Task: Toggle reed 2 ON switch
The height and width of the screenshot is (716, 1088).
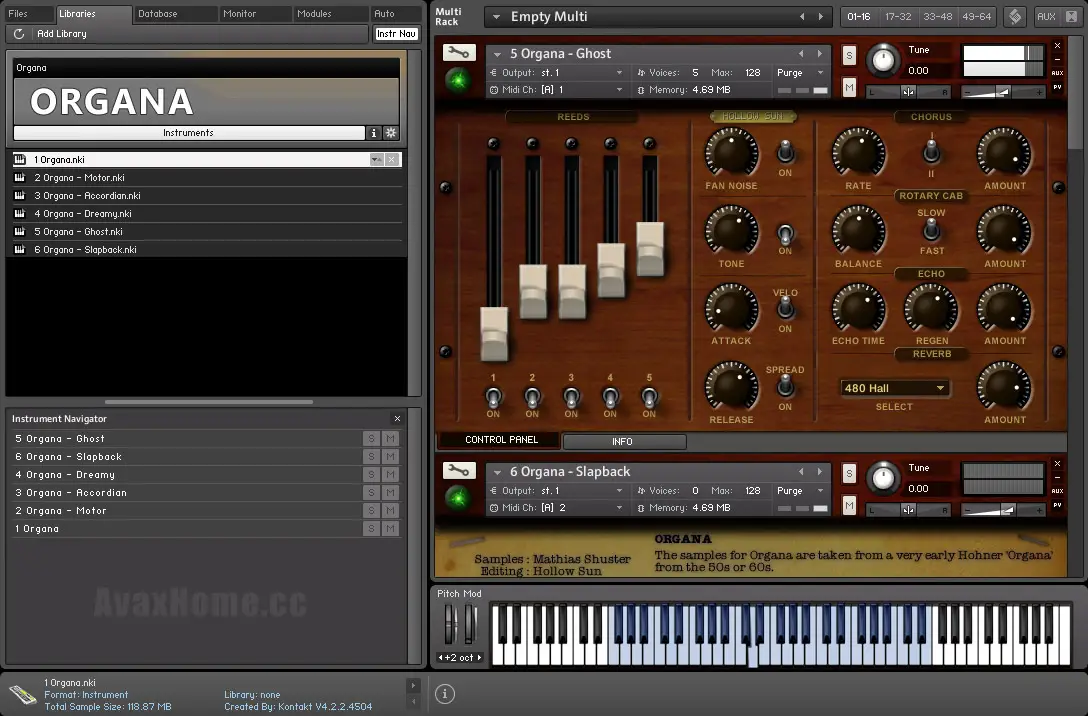Action: [x=532, y=398]
